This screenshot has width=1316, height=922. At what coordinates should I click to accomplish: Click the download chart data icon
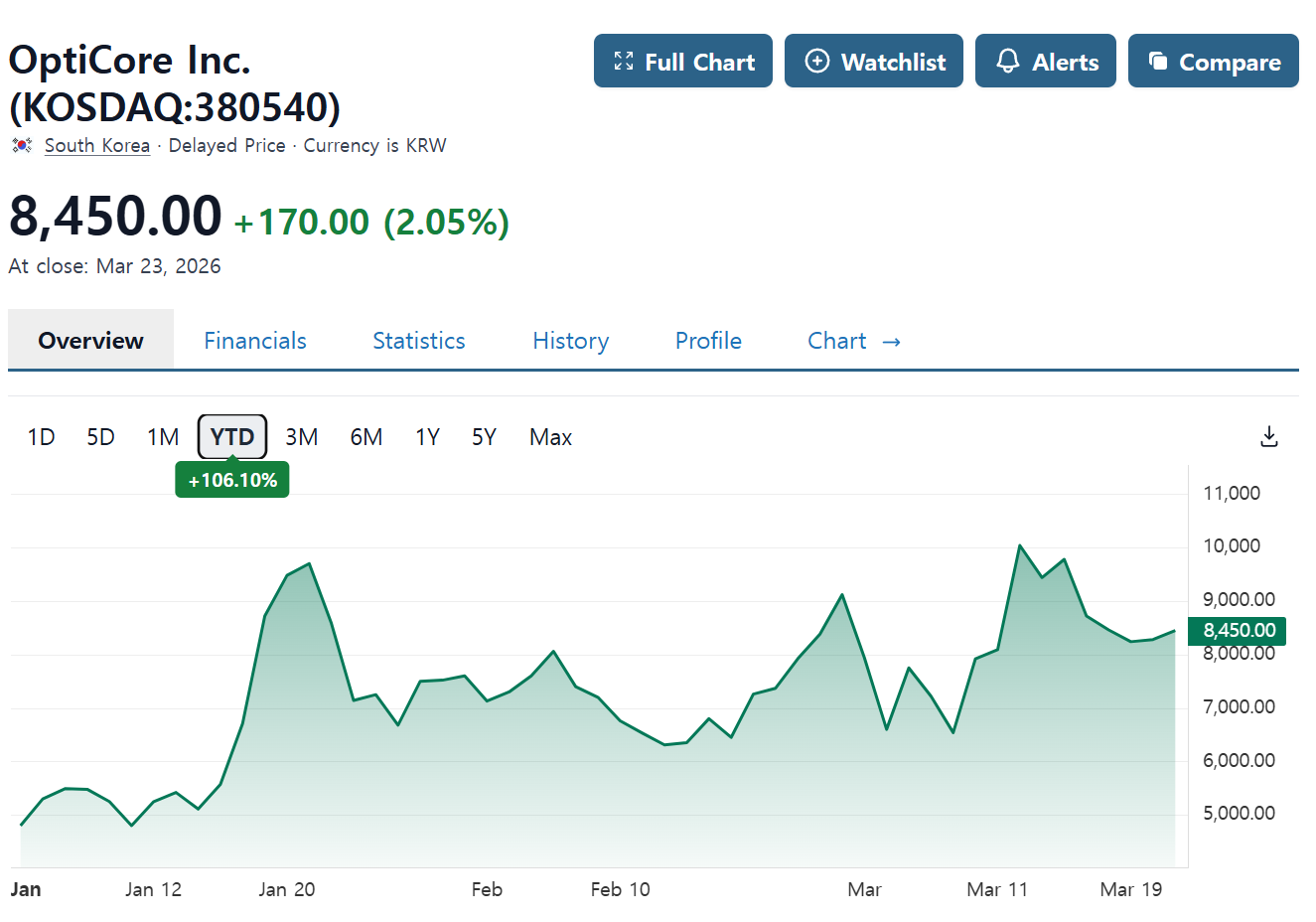(1268, 436)
